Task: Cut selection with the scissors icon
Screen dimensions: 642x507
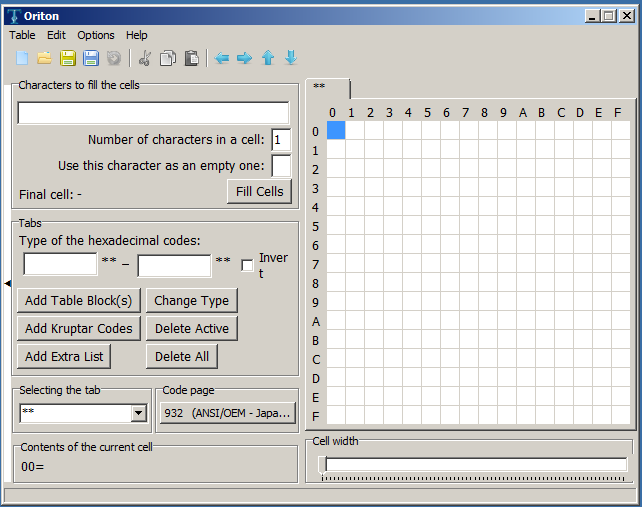Action: click(x=145, y=58)
